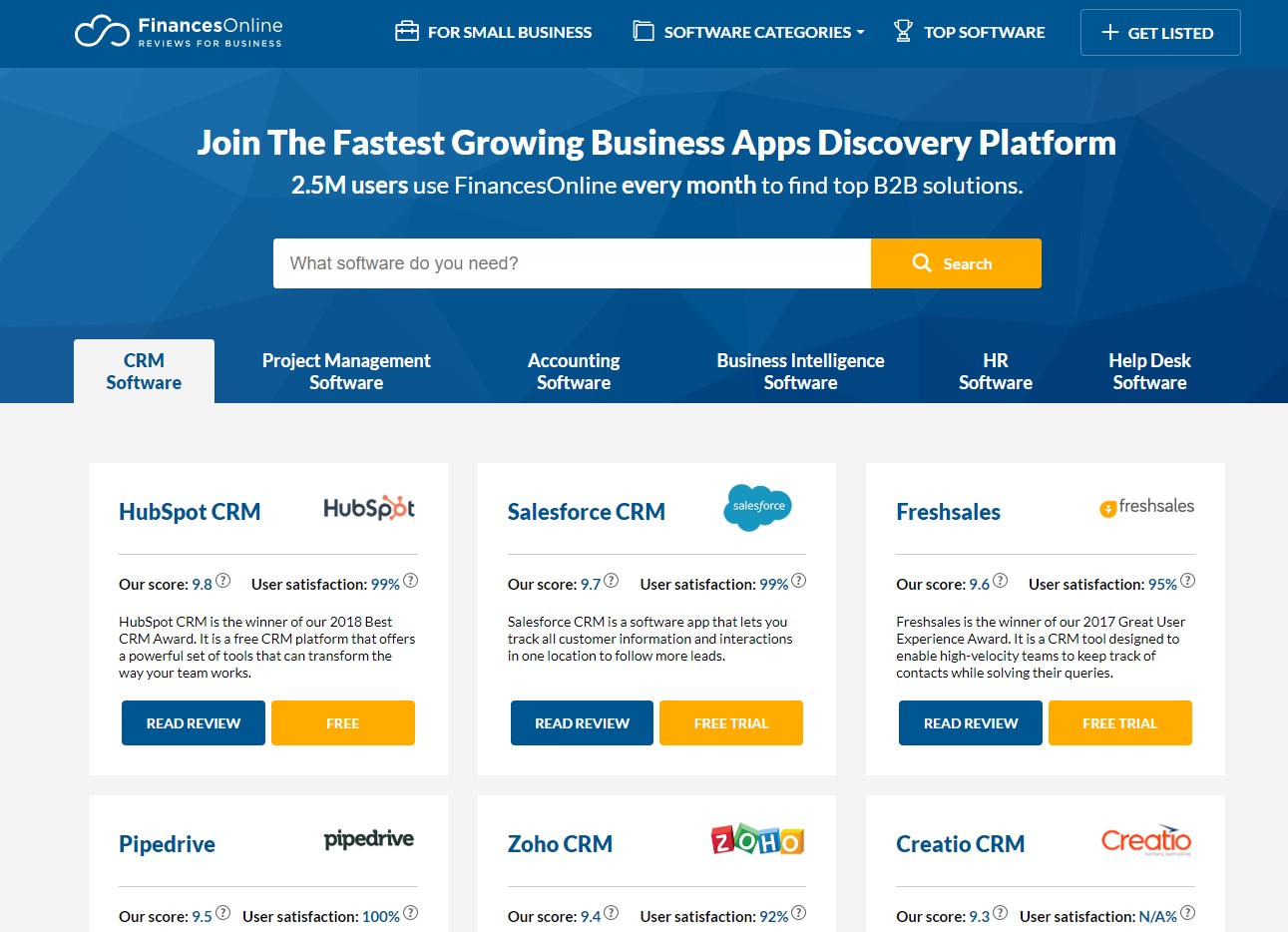Image resolution: width=1288 pixels, height=932 pixels.
Task: Click the briefcase icon for small business
Action: click(x=407, y=31)
